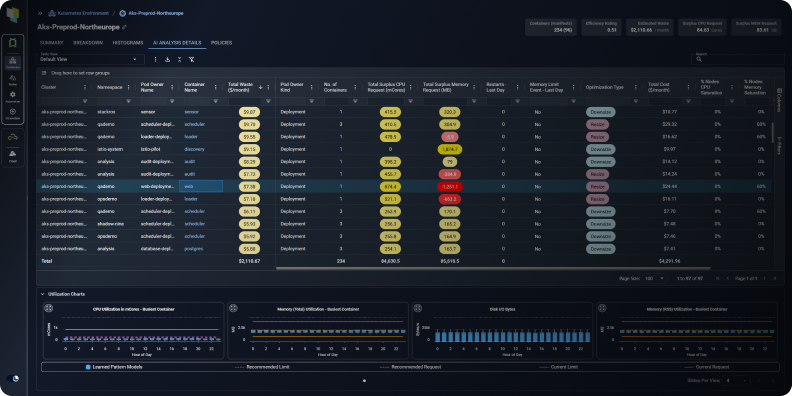Open the Columns side panel

click(779, 101)
